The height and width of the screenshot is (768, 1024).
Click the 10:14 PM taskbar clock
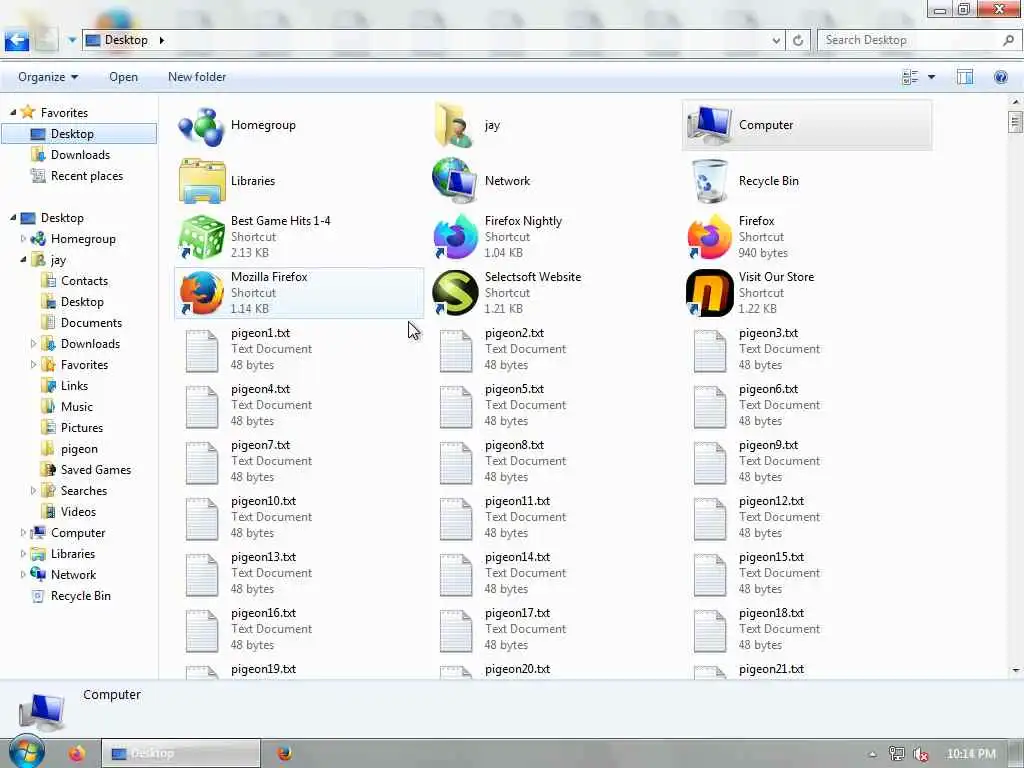click(971, 754)
